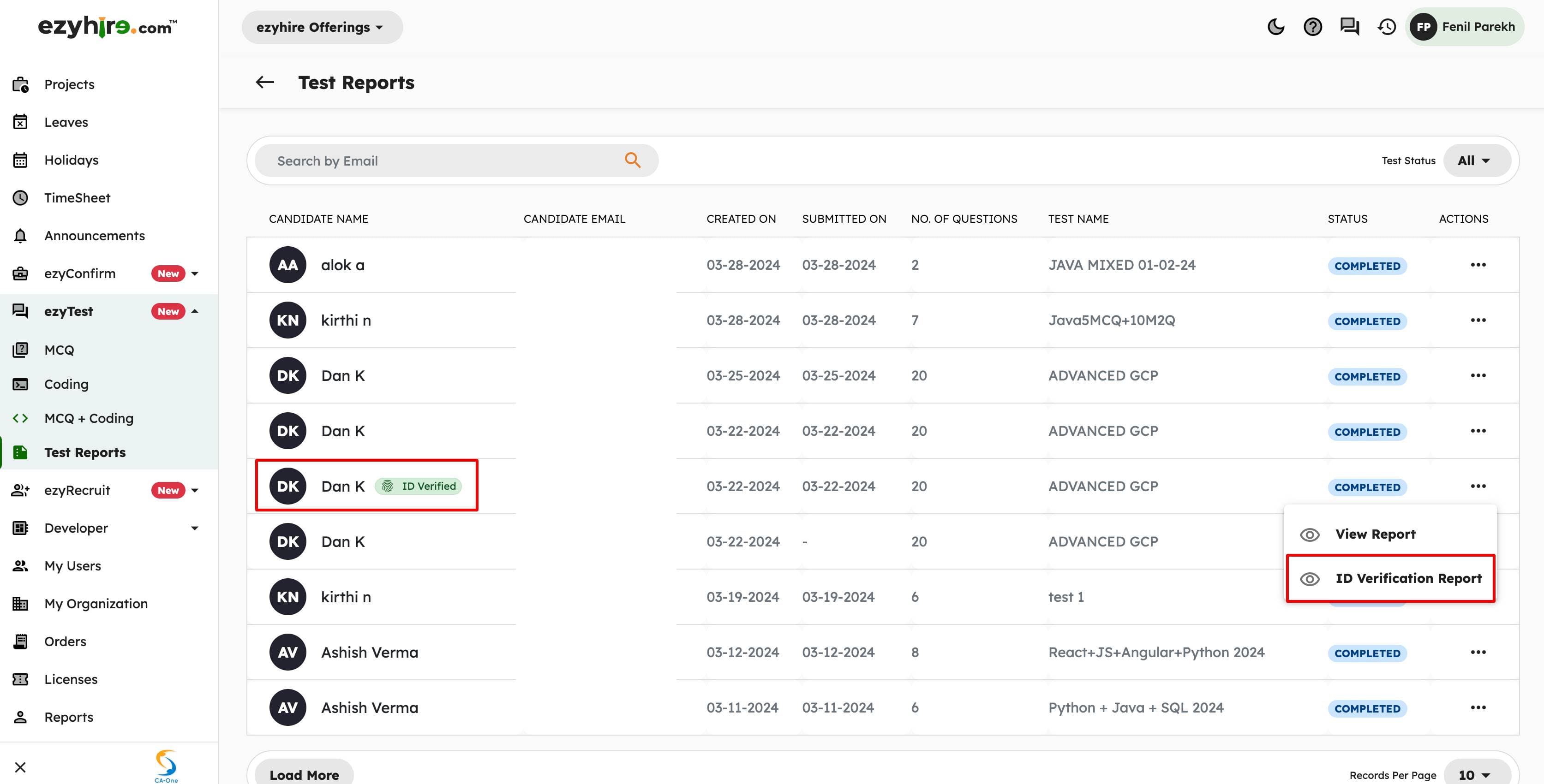
Task: Click the orange search magnifier icon
Action: pyautogui.click(x=632, y=160)
